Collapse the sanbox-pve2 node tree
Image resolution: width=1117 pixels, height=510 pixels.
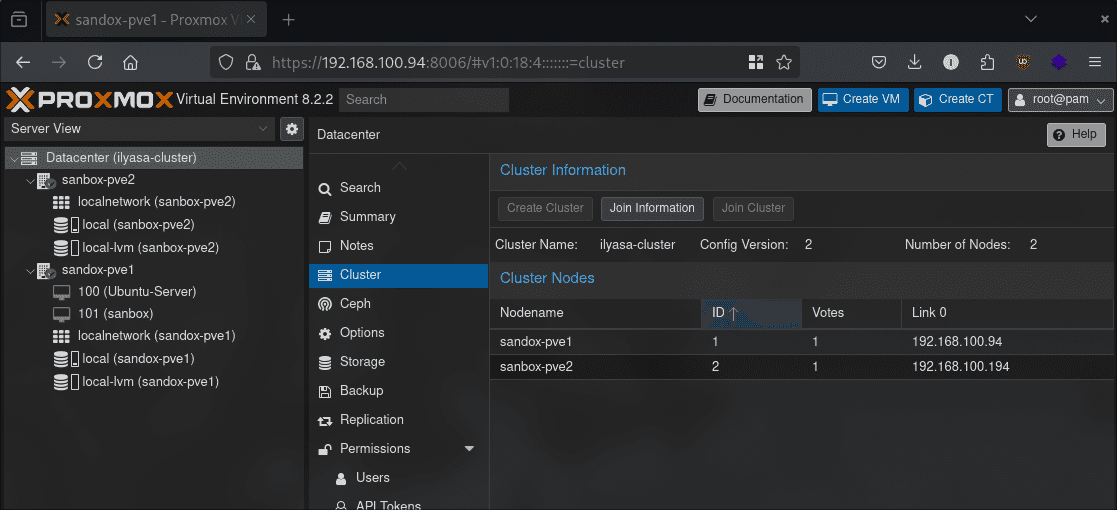click(29, 181)
